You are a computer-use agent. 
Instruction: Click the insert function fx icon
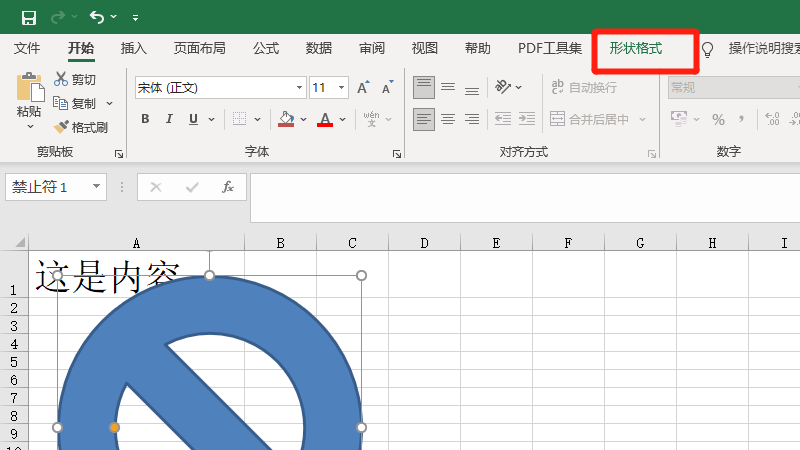point(228,187)
